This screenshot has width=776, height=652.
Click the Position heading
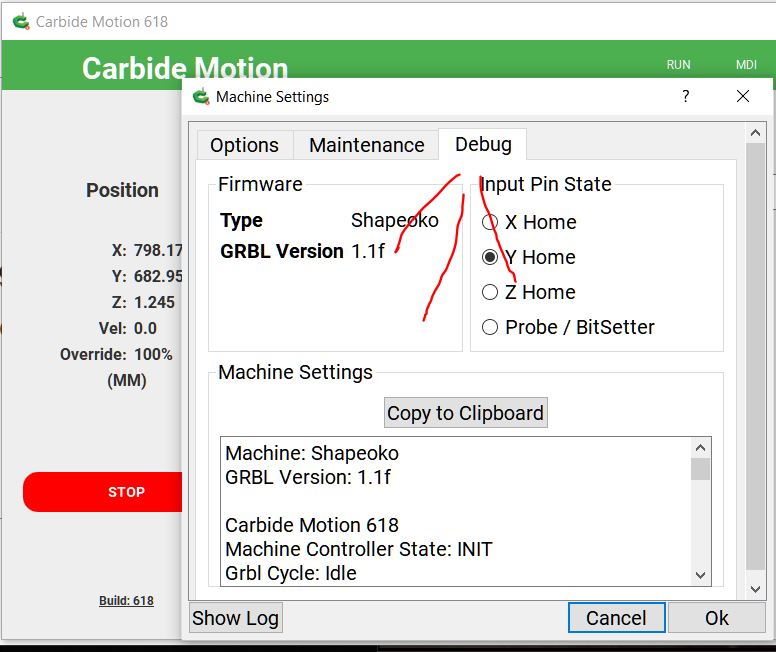[122, 190]
